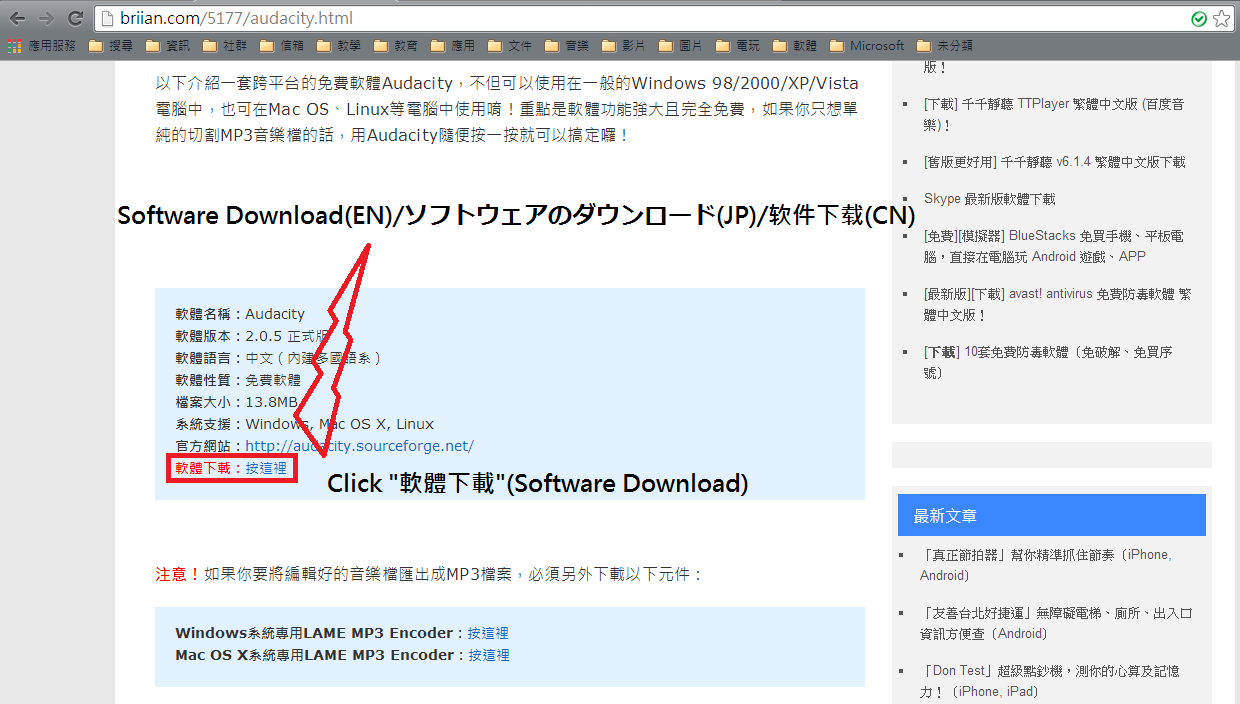Click the 以下介紹一套跨平台 intro paragraph
The height and width of the screenshot is (704, 1240).
point(506,108)
